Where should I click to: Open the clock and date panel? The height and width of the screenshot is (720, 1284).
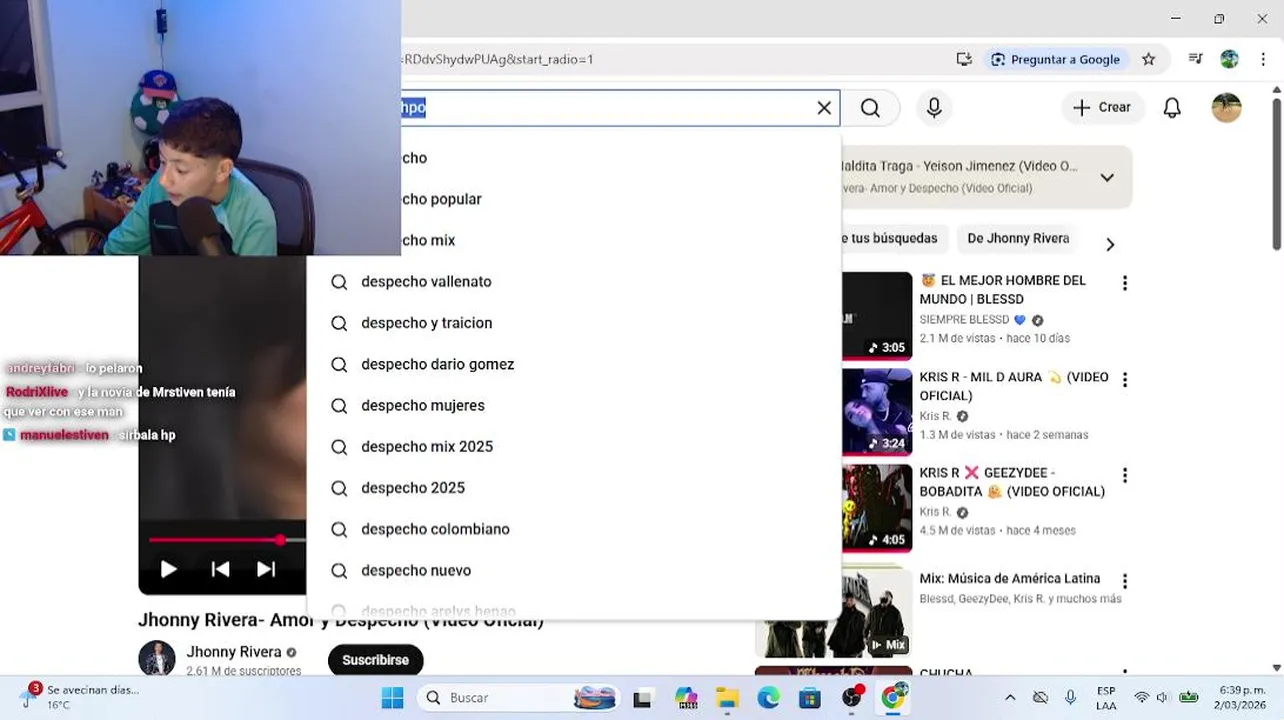tap(1242, 698)
